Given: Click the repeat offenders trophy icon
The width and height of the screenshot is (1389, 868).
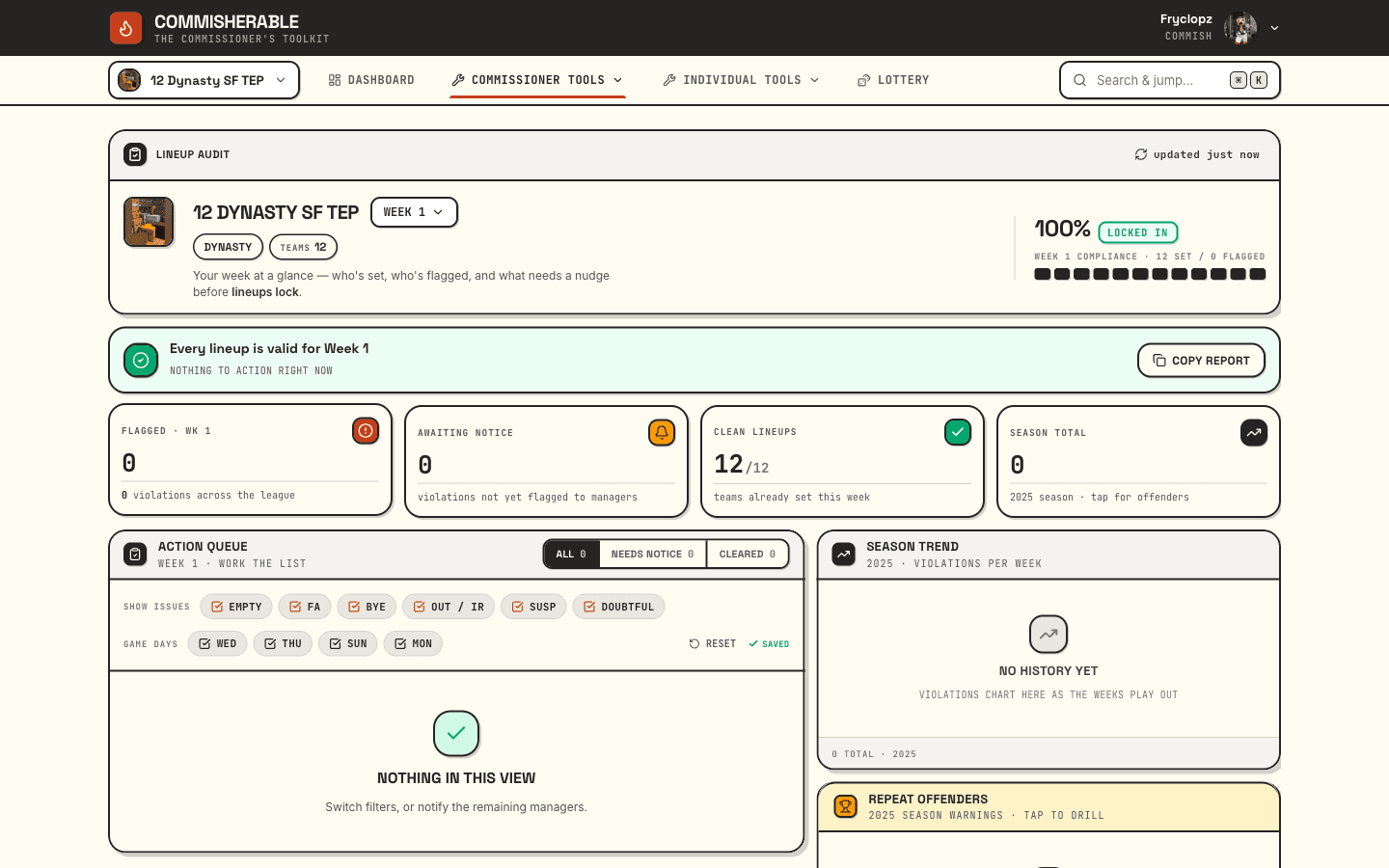Looking at the screenshot, I should click(x=846, y=806).
